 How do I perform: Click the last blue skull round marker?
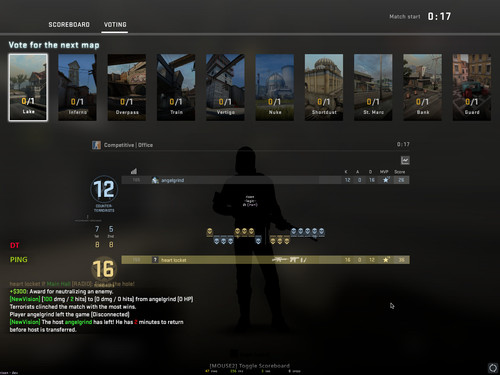[321, 231]
